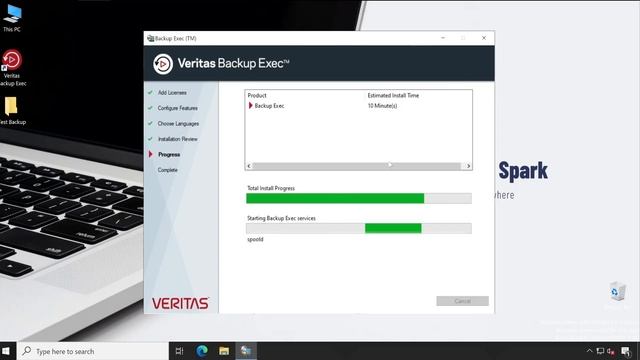Open the Test Backup desktop folder
This screenshot has height=360, width=640.
(12, 110)
